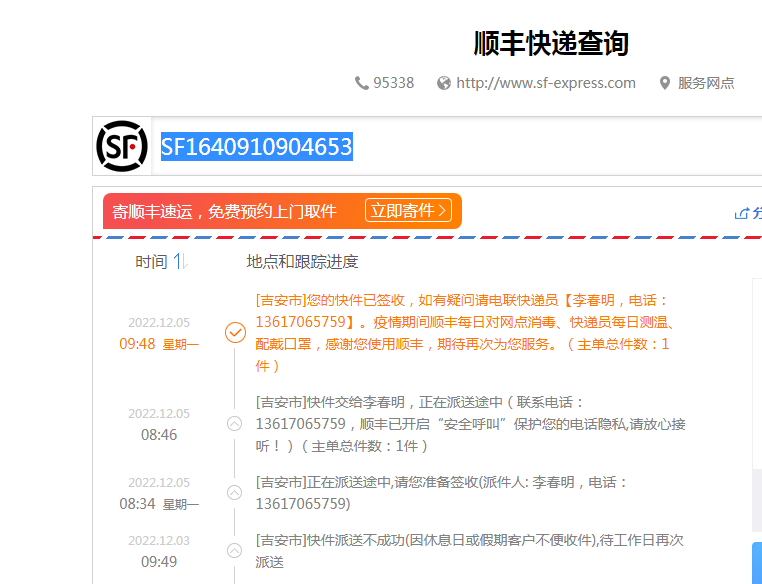Image resolution: width=762 pixels, height=584 pixels.
Task: Click the tracking number input SF1640910904653
Action: point(457,146)
